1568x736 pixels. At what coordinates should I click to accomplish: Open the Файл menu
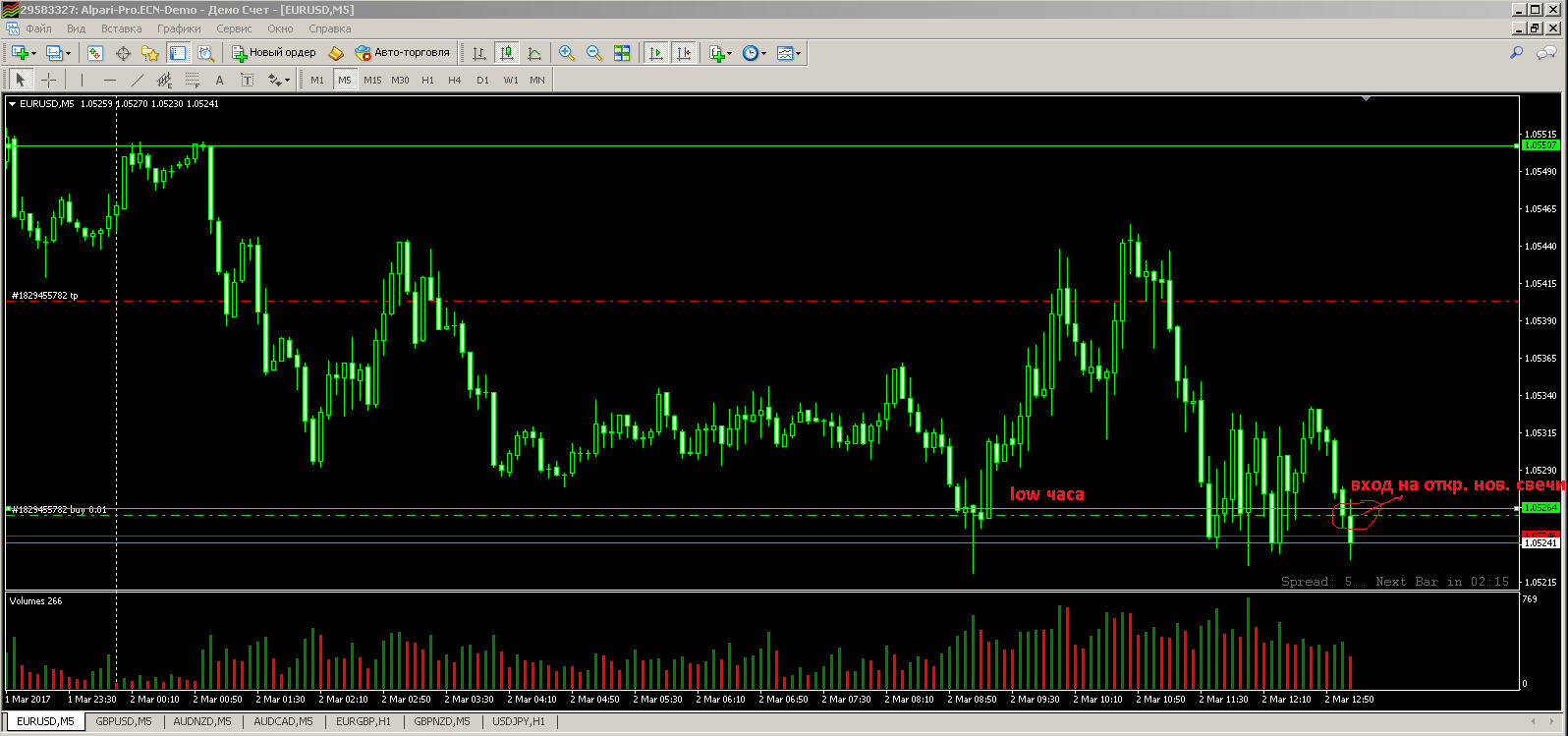click(x=38, y=28)
